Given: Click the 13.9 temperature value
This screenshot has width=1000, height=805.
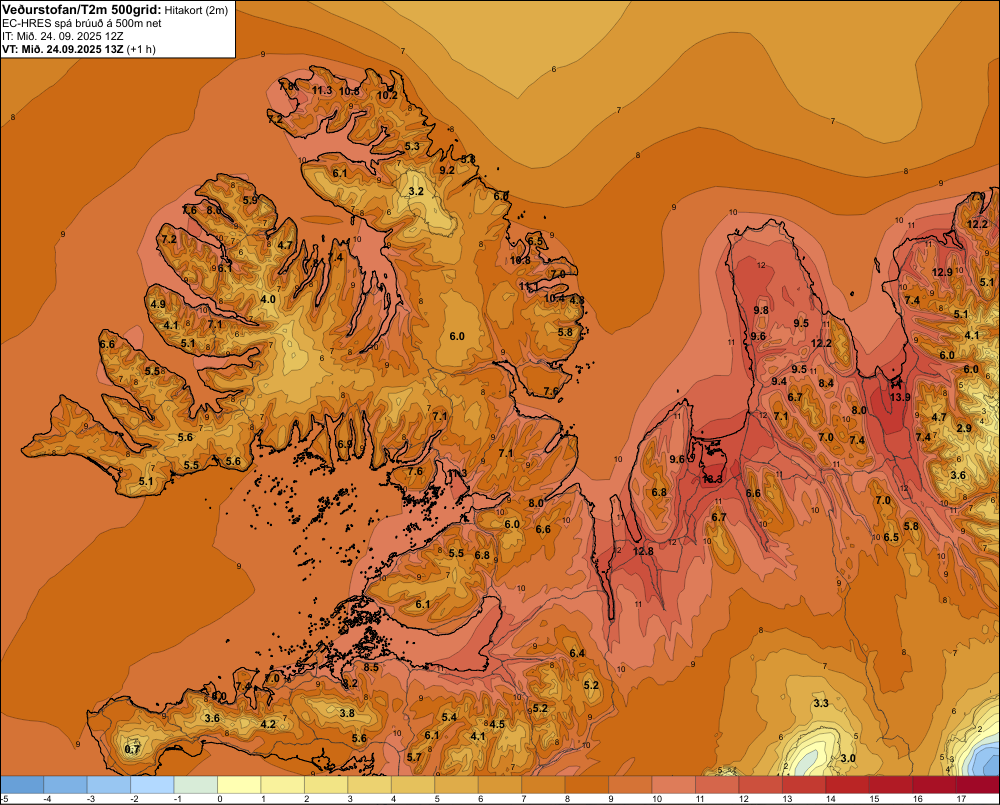Looking at the screenshot, I should pos(900,397).
